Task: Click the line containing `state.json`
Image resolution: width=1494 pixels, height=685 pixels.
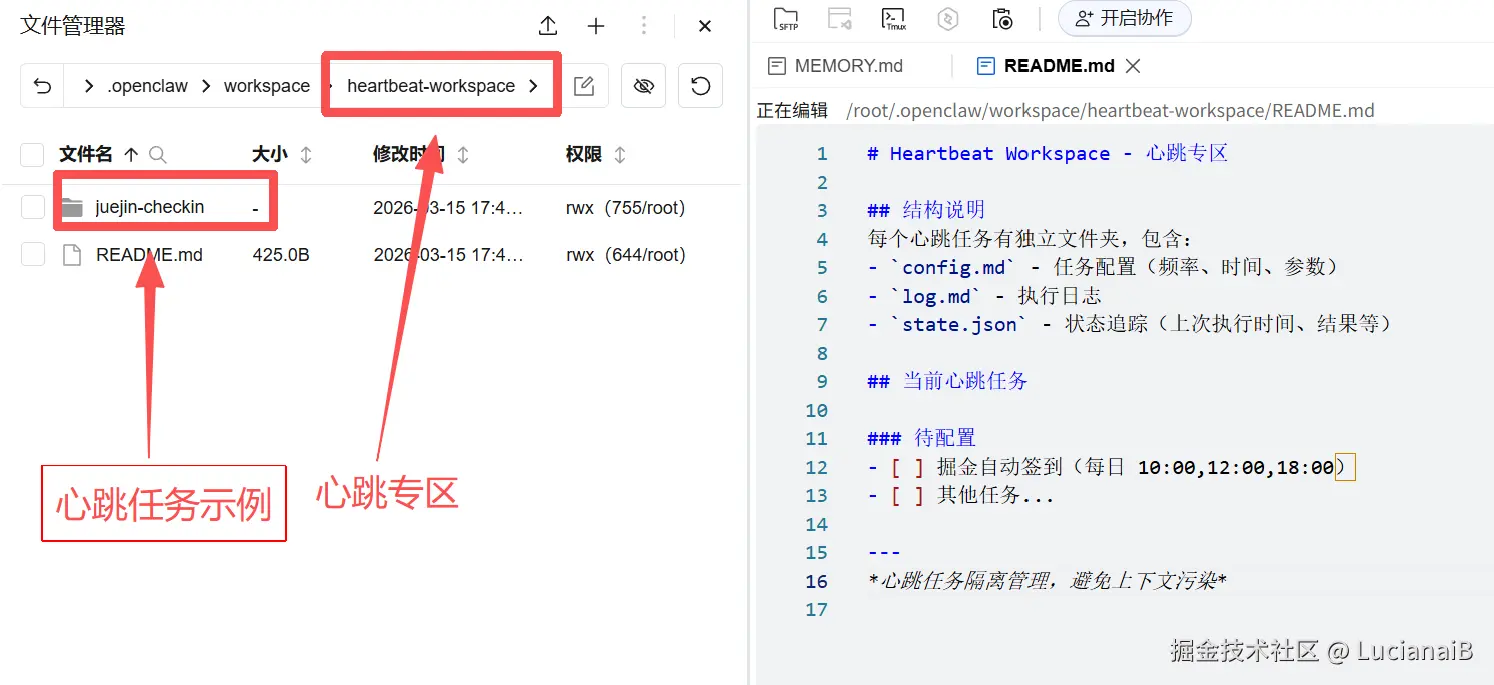Action: pos(1129,324)
